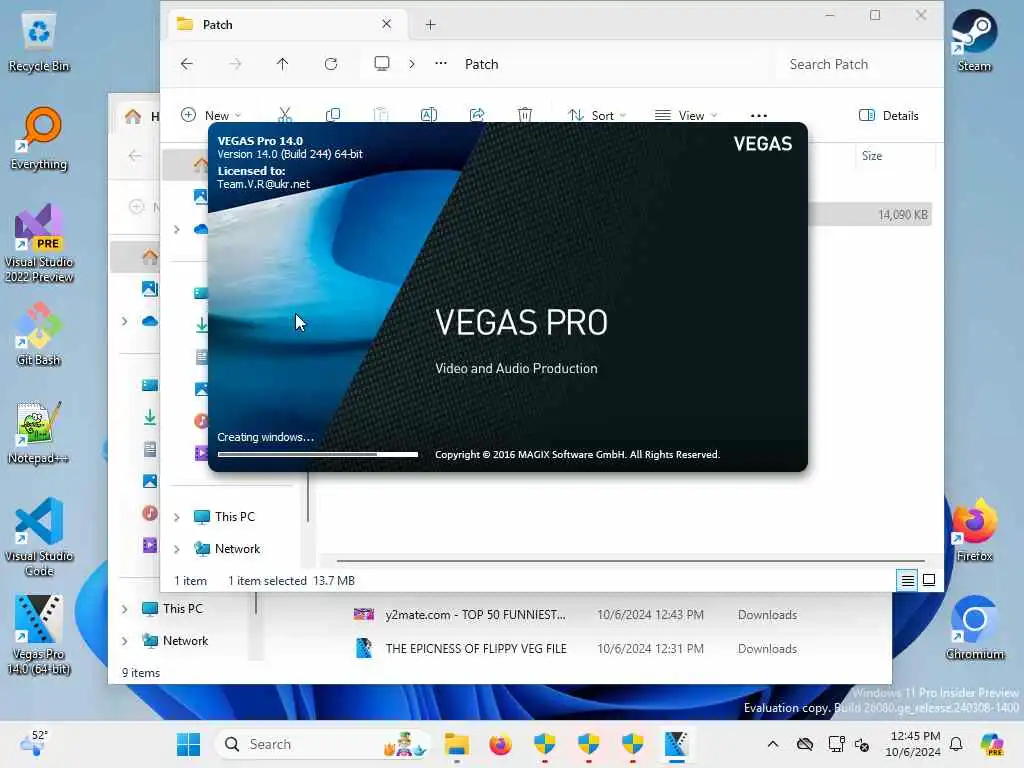Click the Size column header
1024x768 pixels.
click(x=872, y=156)
